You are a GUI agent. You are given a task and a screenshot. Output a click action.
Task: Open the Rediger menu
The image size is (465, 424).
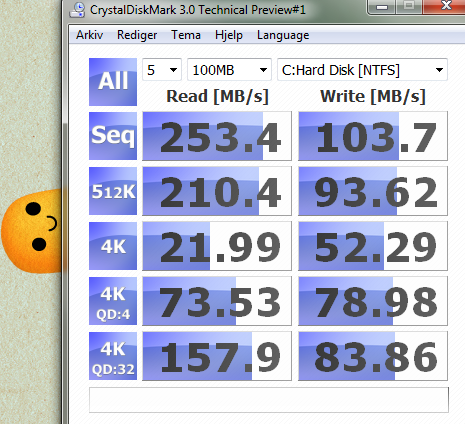click(x=137, y=35)
